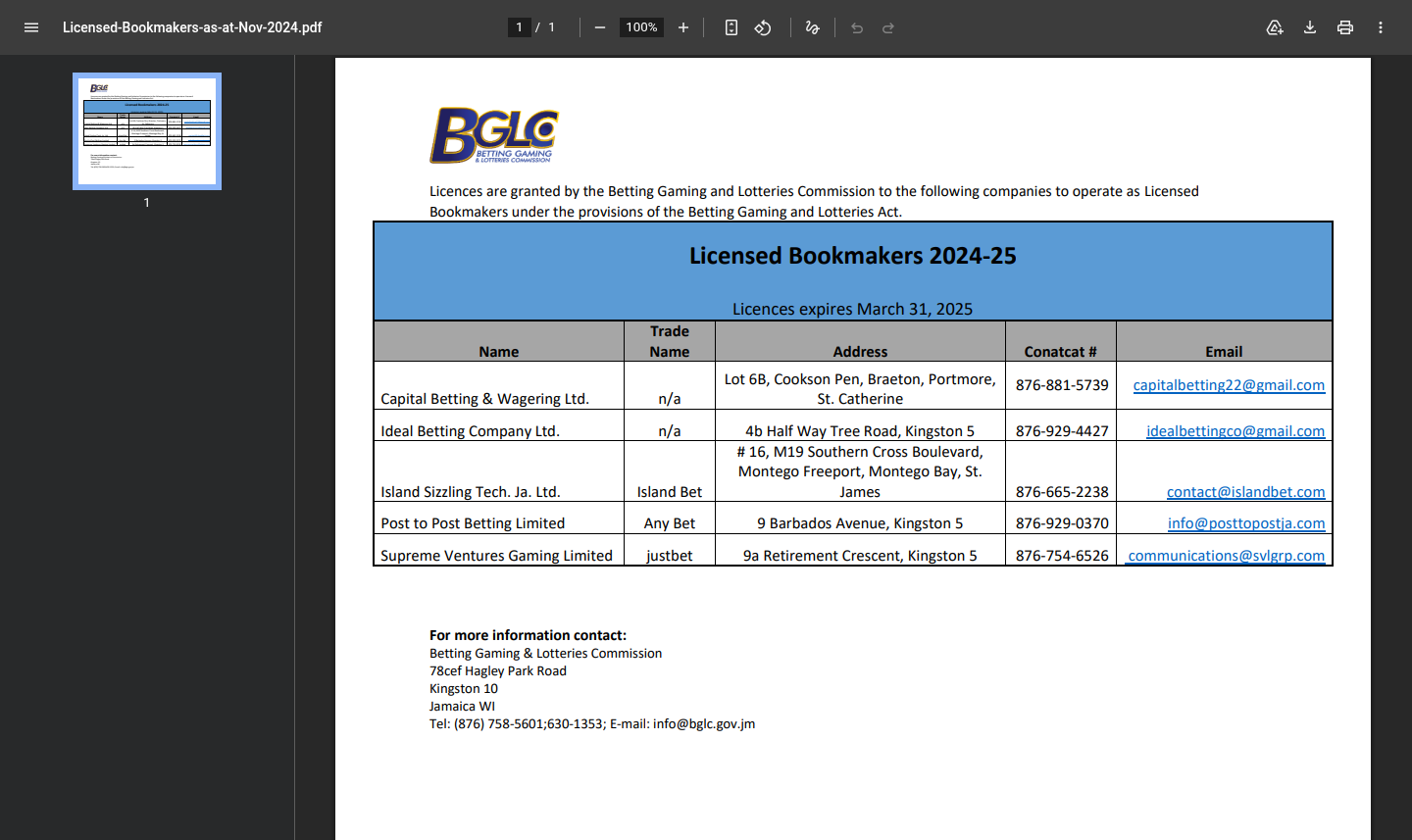Click 'Licences expires March 31, 2025' text
The width and height of the screenshot is (1412, 840).
click(x=853, y=309)
